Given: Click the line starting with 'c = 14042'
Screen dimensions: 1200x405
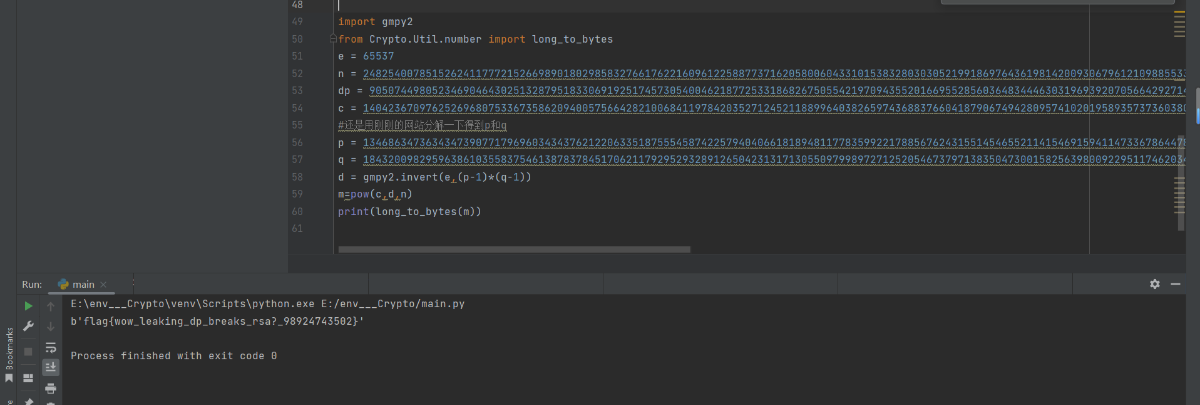Looking at the screenshot, I should (x=762, y=108).
